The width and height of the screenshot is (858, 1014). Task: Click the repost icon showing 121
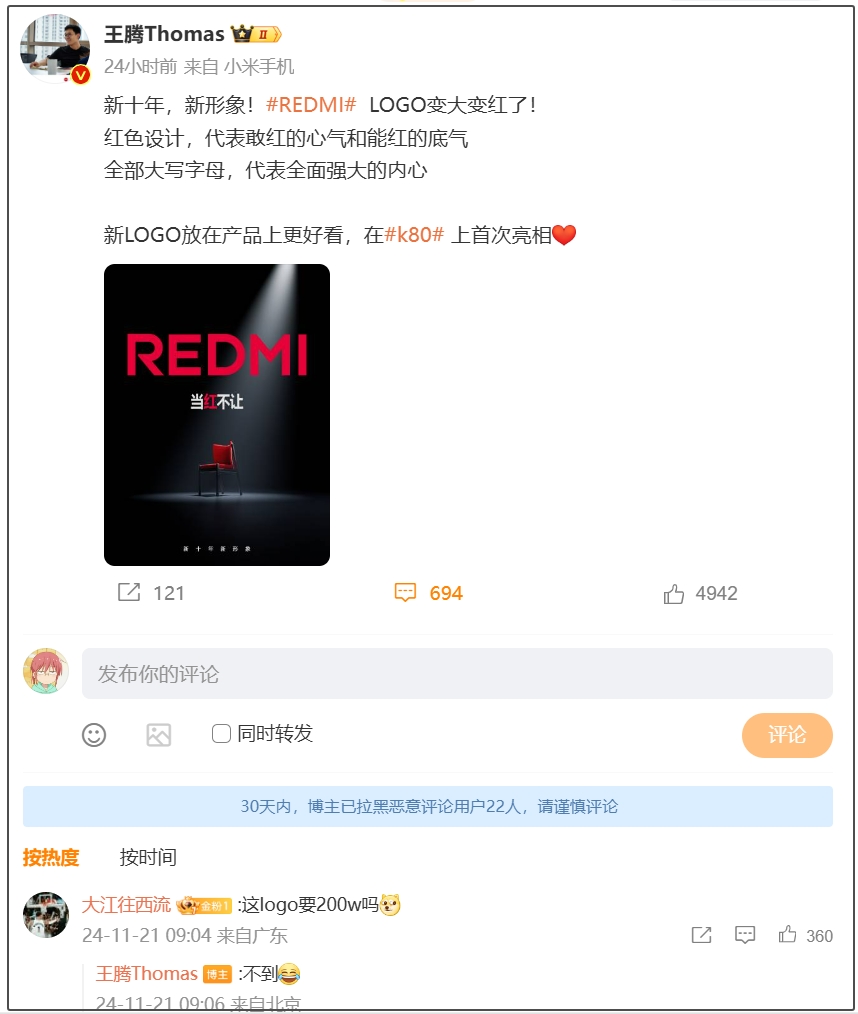click(129, 592)
